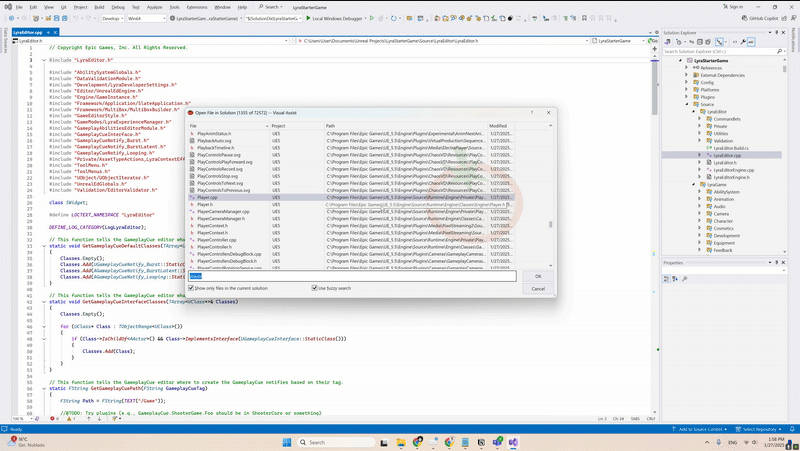Click the Visual Studio logo icon top-left
The width and height of the screenshot is (800, 451).
tap(8, 7)
